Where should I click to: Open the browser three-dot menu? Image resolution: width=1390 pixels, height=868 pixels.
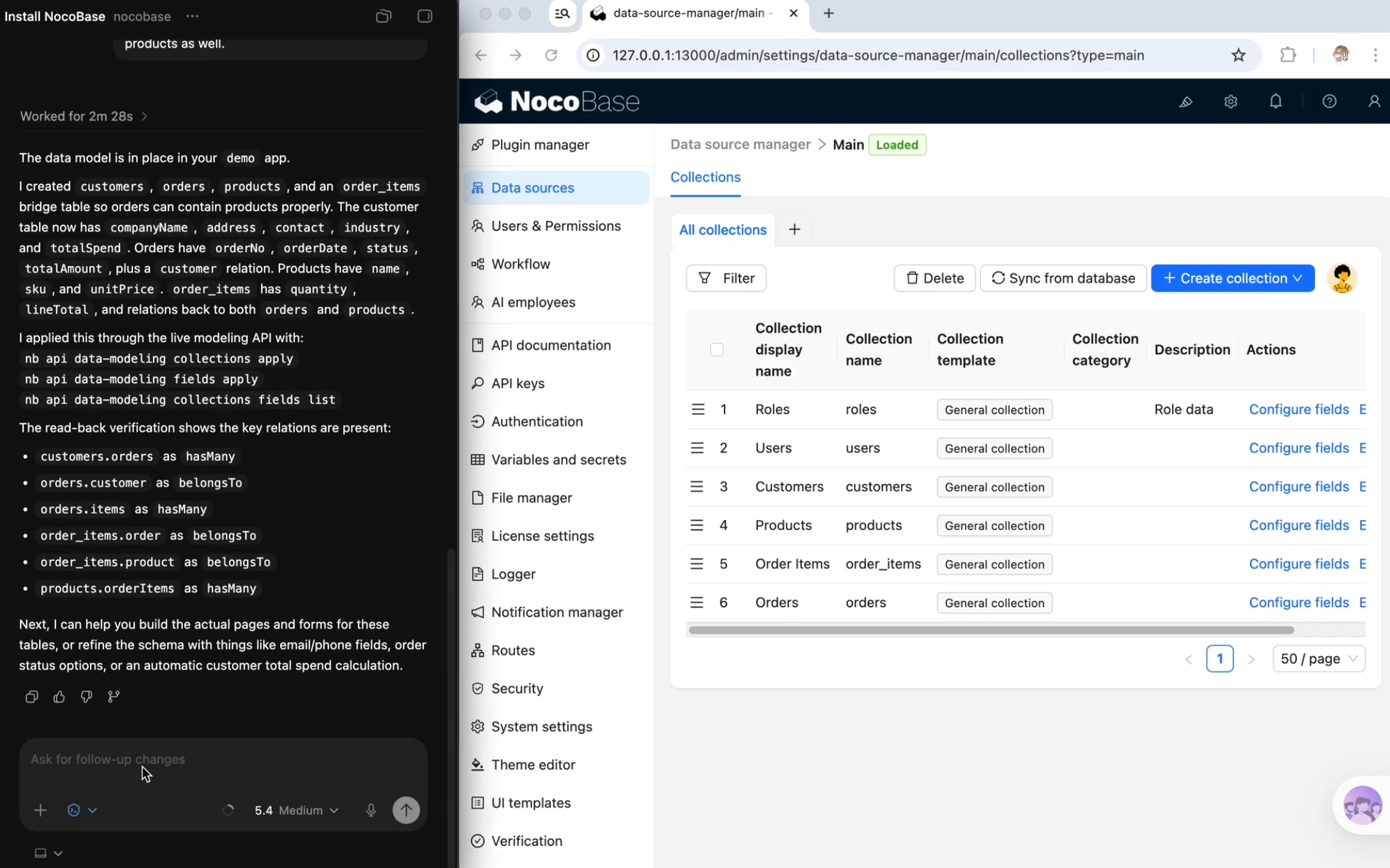pyautogui.click(x=1375, y=55)
